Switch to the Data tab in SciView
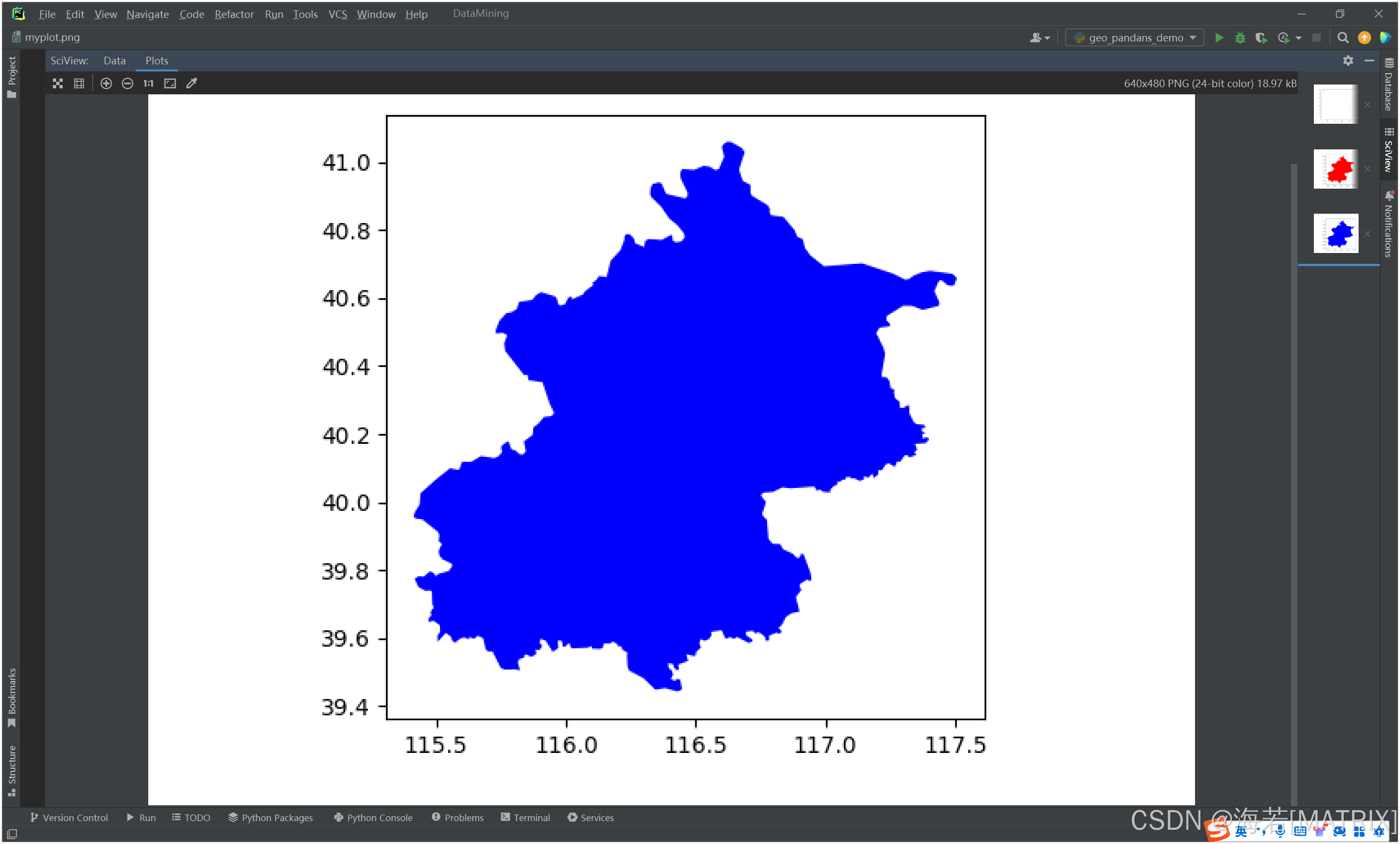This screenshot has height=844, width=1400. [114, 61]
